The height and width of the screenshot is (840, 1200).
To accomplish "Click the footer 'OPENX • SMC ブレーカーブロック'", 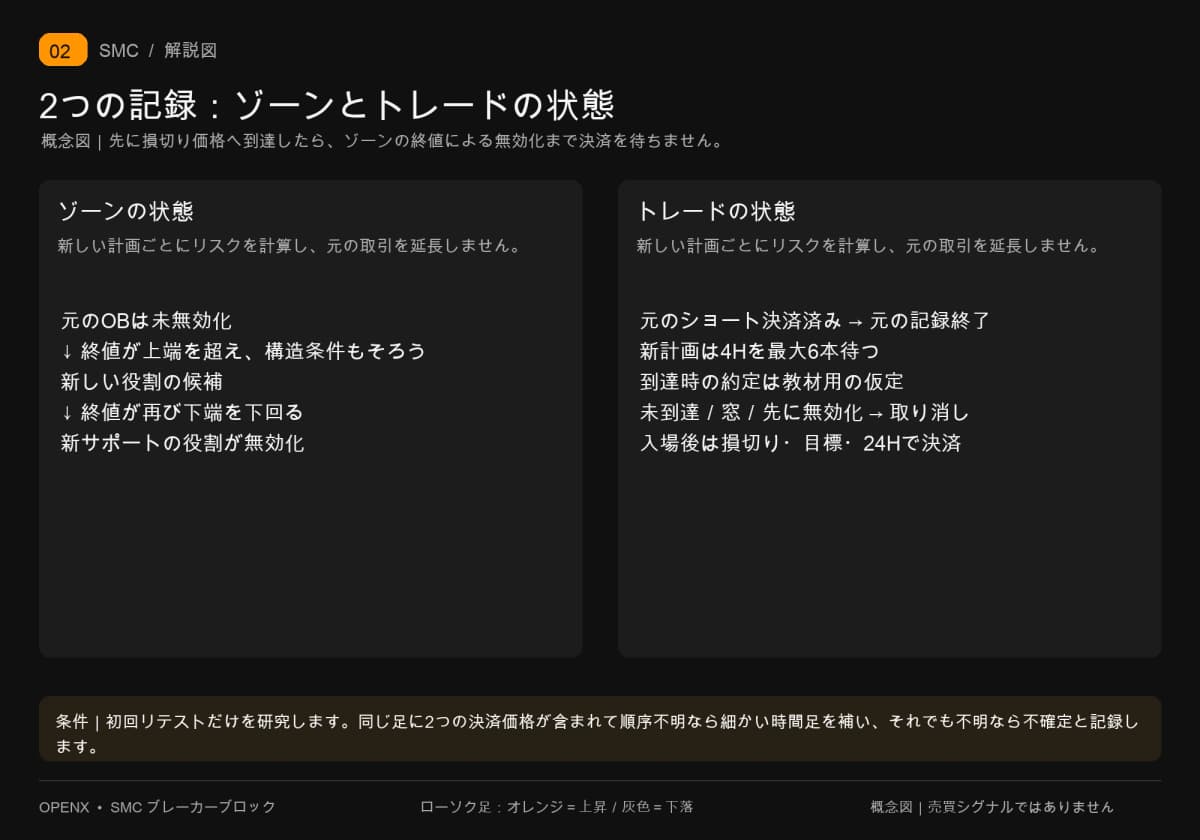I will pos(157,807).
